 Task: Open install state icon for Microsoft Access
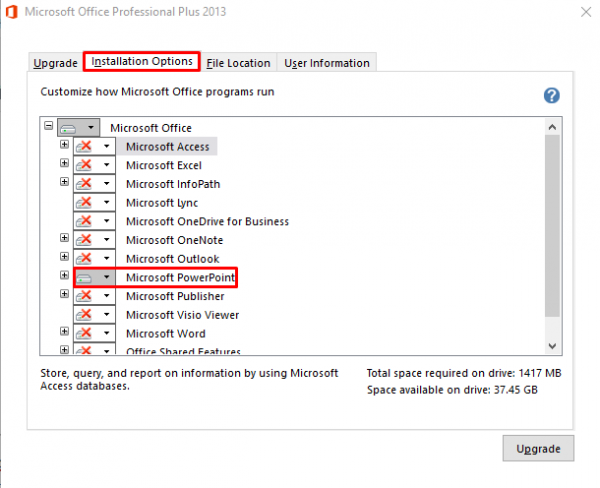[x=86, y=146]
